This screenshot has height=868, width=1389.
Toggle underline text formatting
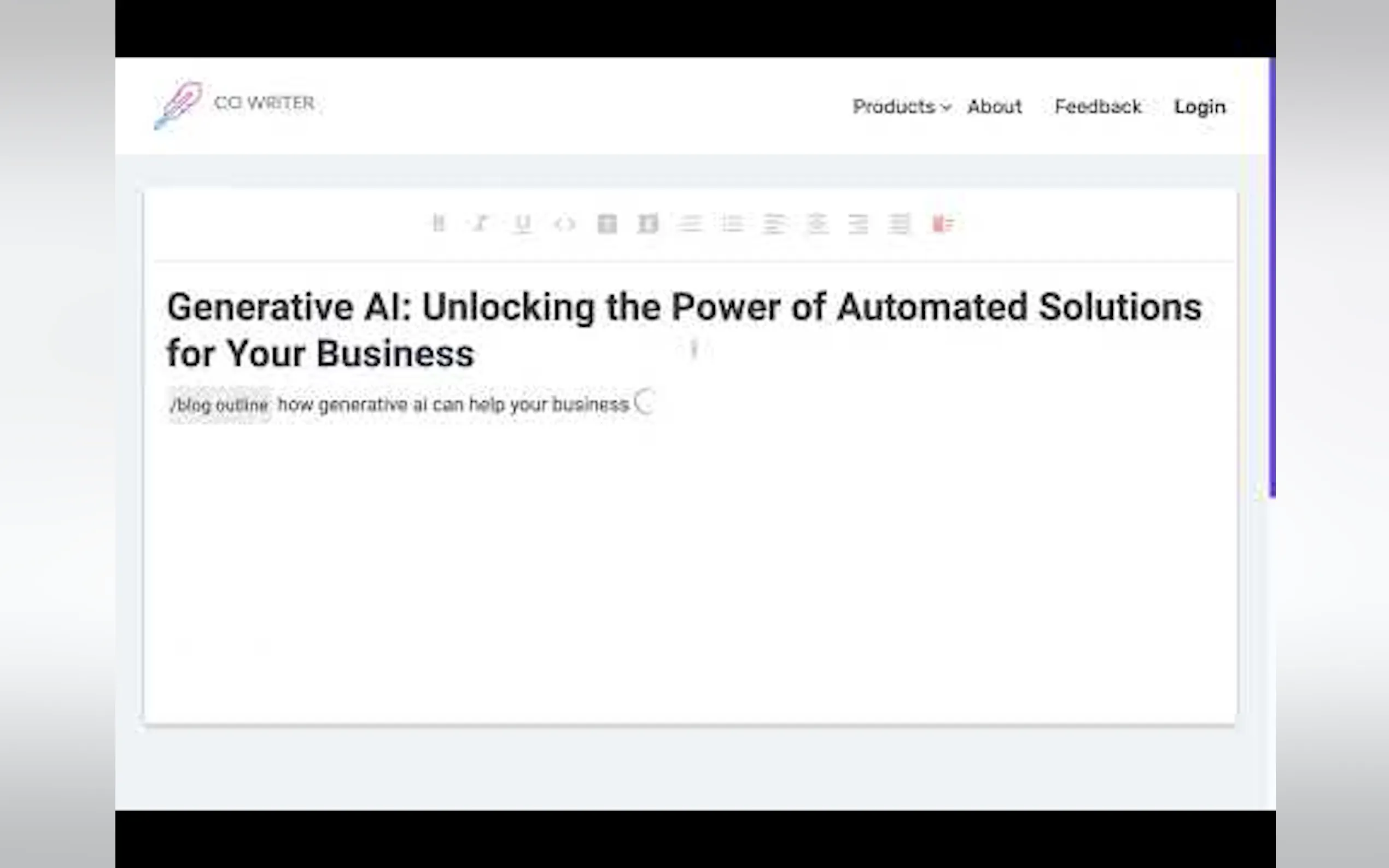pyautogui.click(x=523, y=224)
